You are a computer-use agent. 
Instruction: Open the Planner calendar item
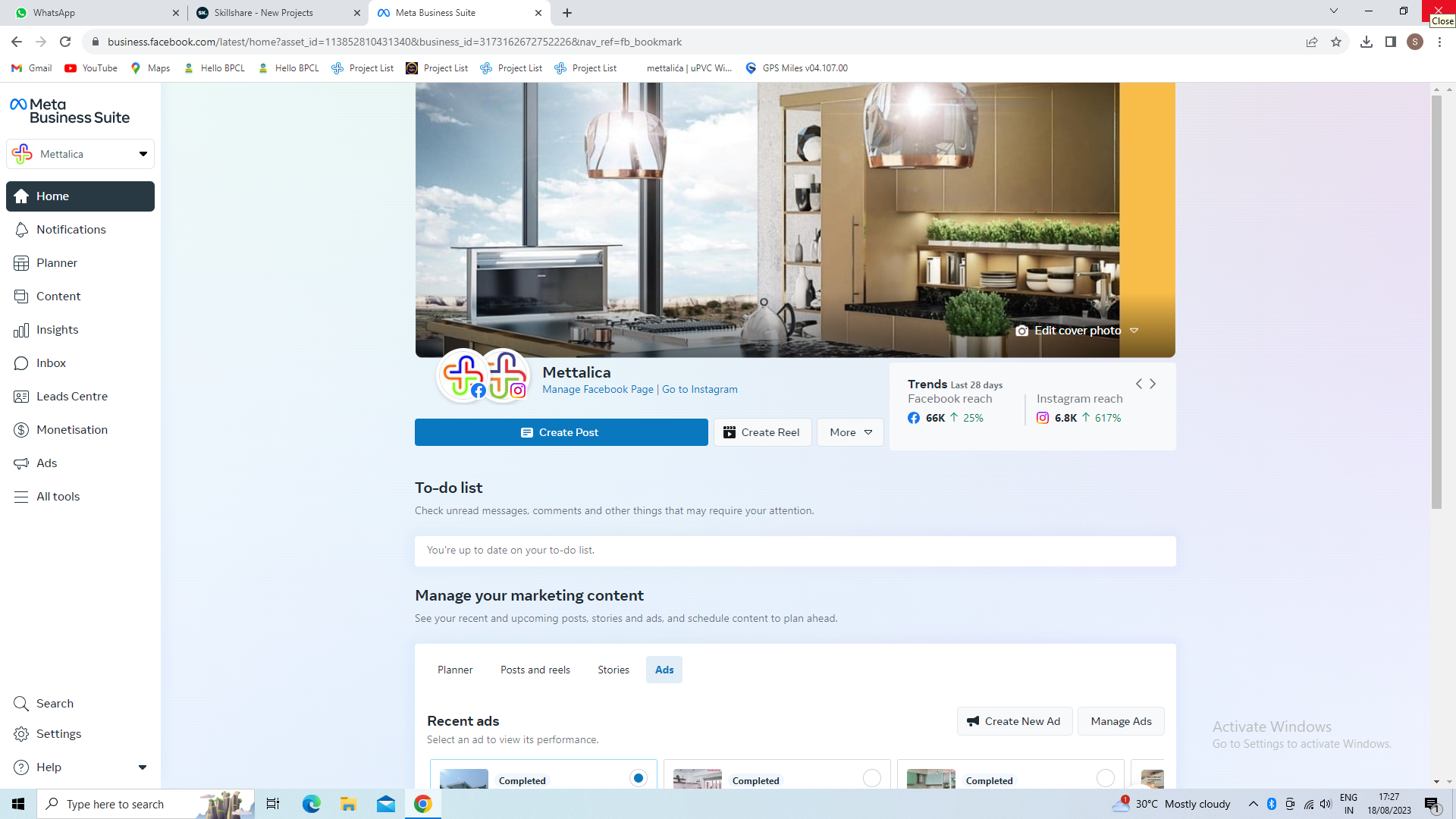click(x=80, y=263)
